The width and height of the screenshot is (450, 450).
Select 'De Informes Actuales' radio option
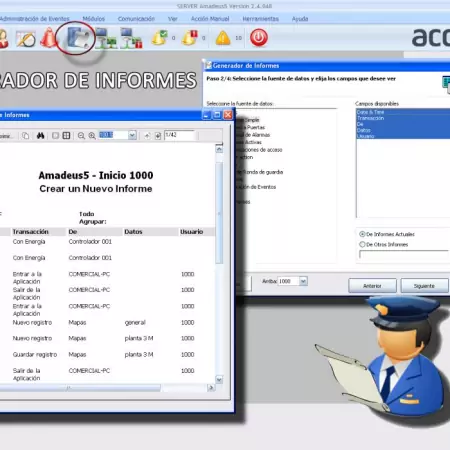pos(362,234)
